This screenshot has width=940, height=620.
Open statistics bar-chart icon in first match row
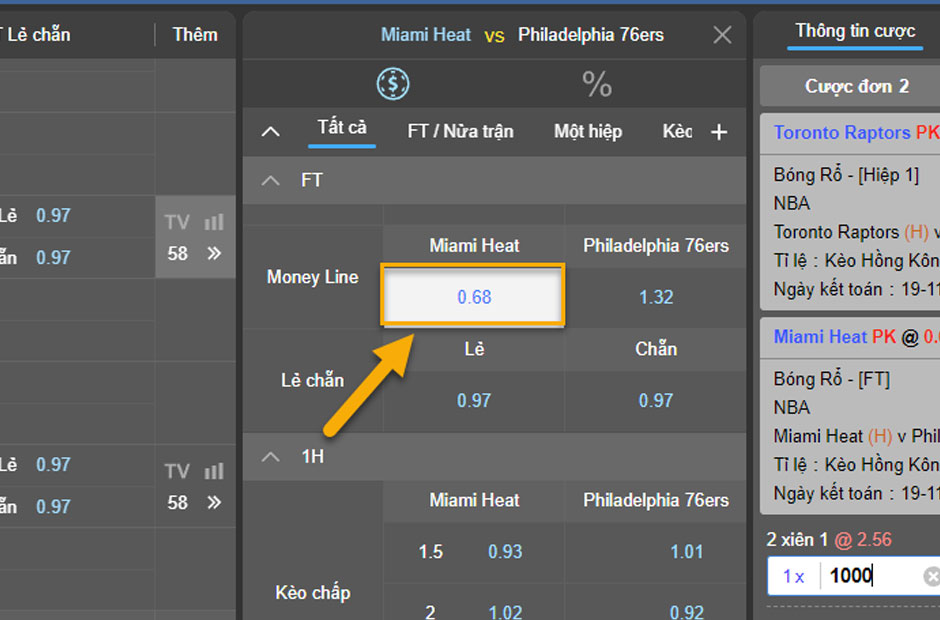[214, 222]
